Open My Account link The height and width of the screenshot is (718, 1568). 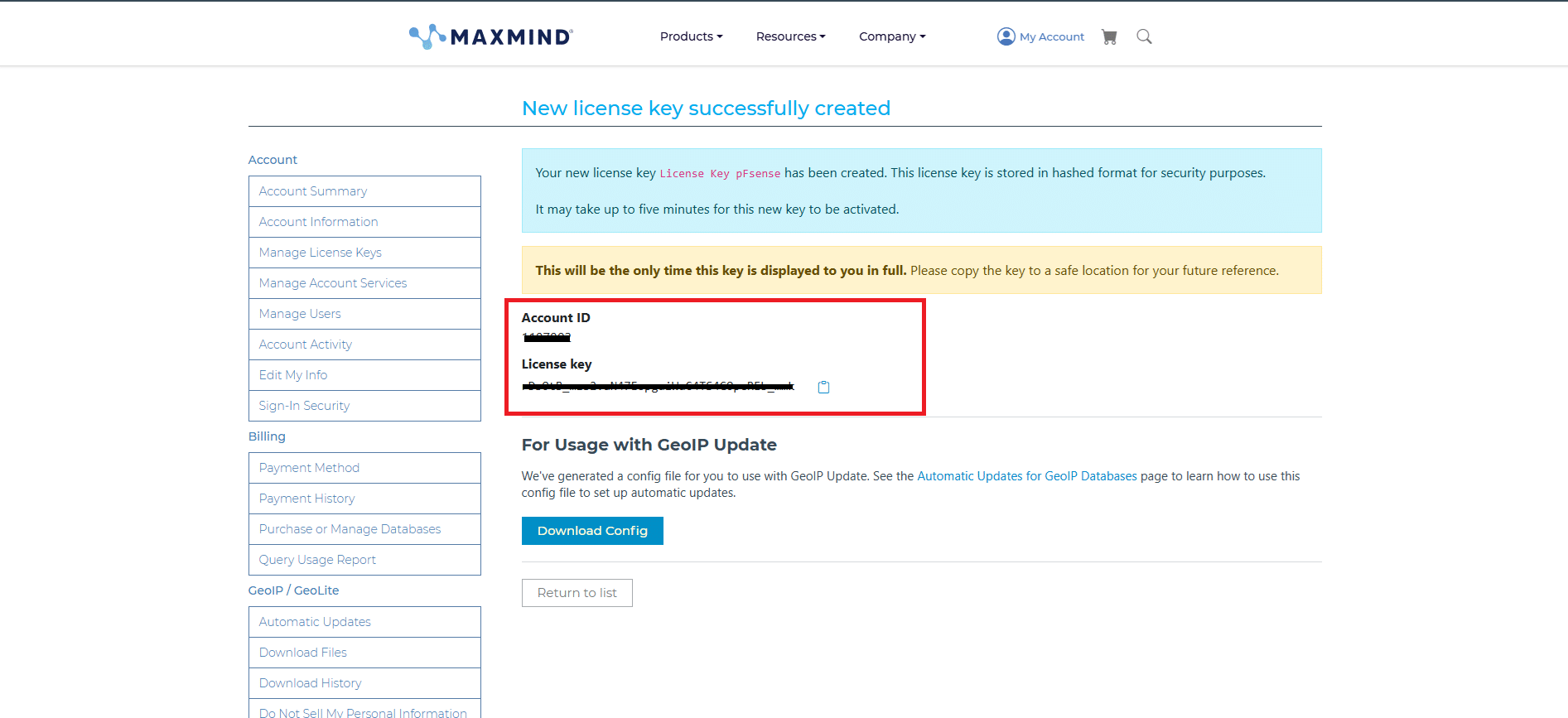point(1040,36)
